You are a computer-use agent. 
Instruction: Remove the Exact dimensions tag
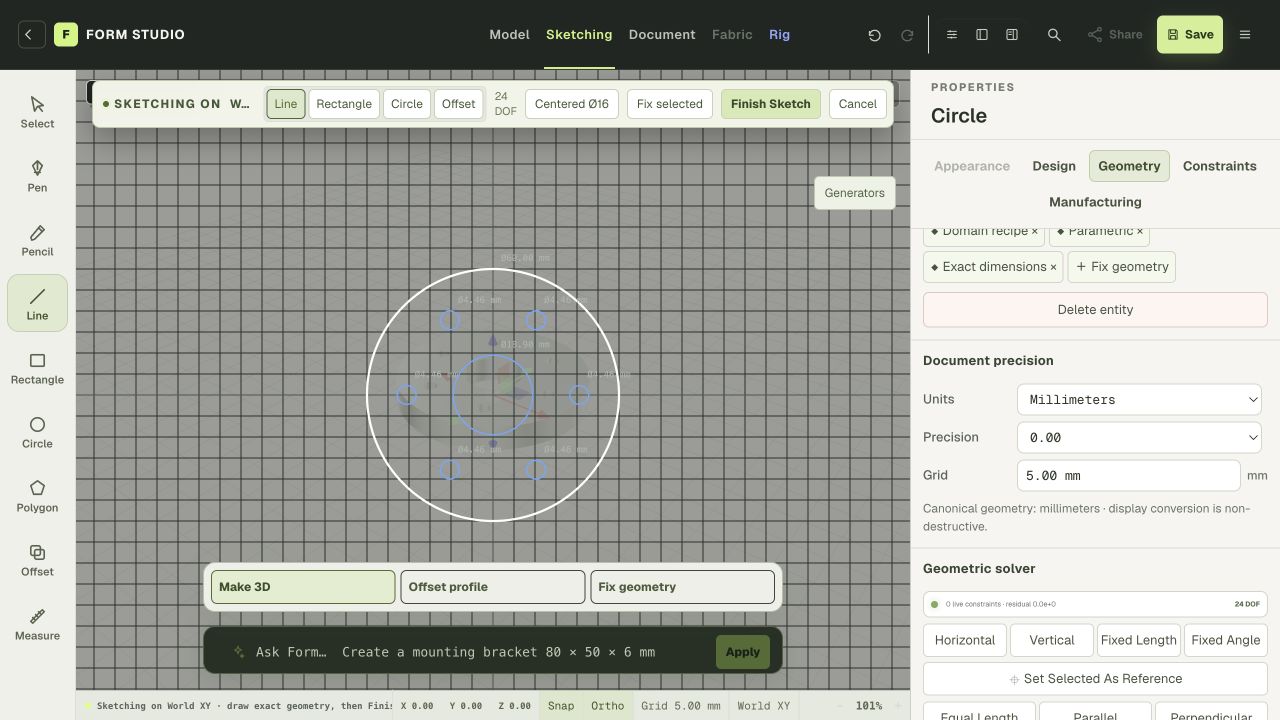tap(1053, 267)
